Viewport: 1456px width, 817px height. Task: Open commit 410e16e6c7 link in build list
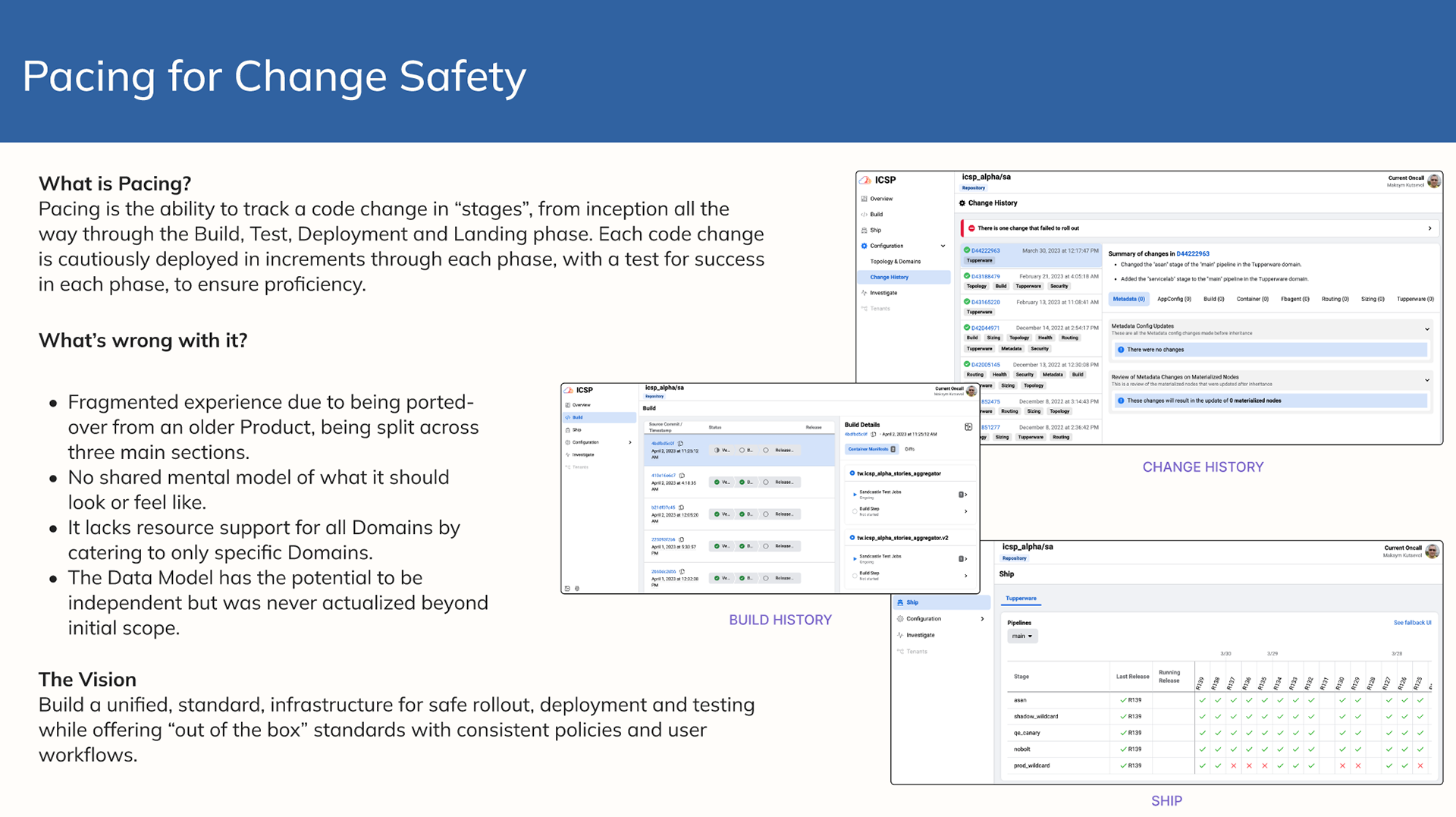(x=663, y=476)
